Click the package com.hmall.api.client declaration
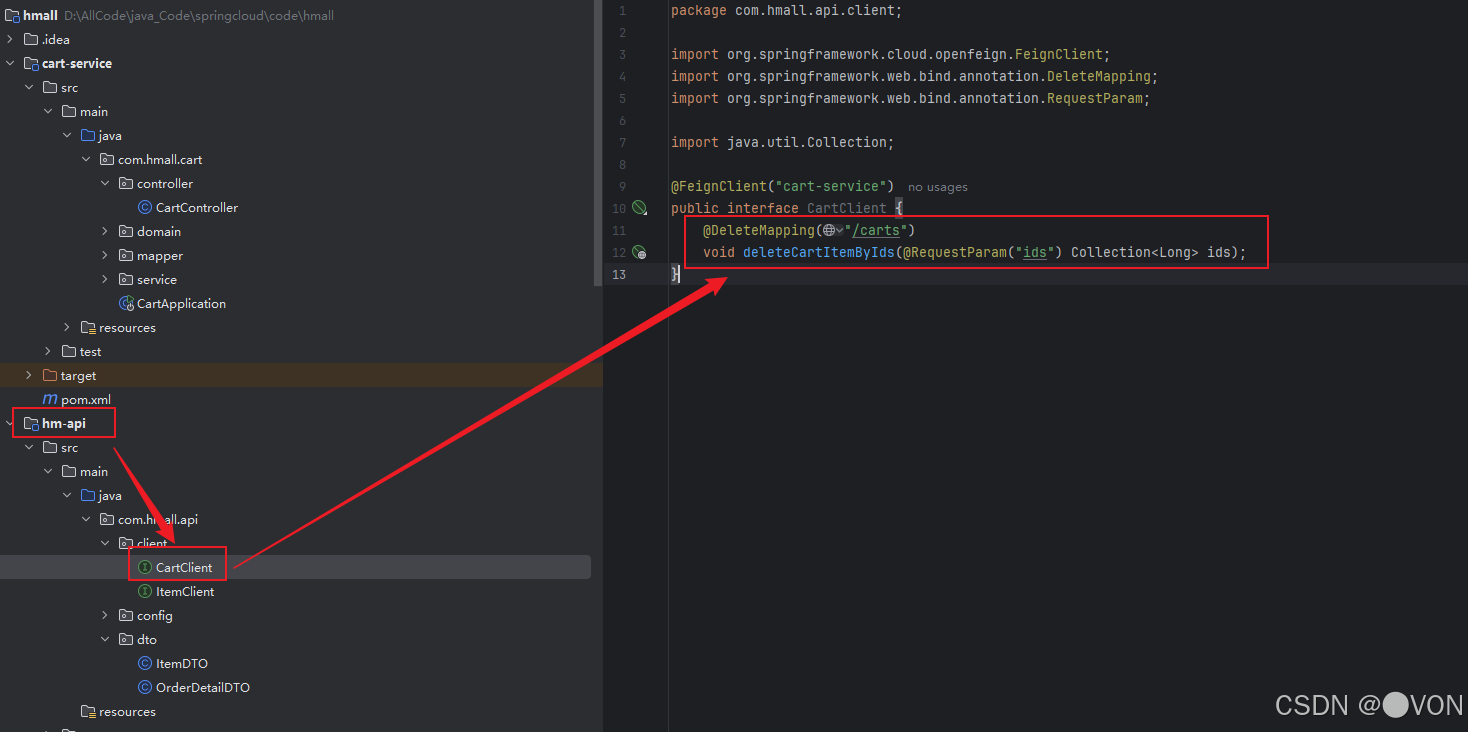This screenshot has height=732, width=1468. pyautogui.click(x=787, y=10)
